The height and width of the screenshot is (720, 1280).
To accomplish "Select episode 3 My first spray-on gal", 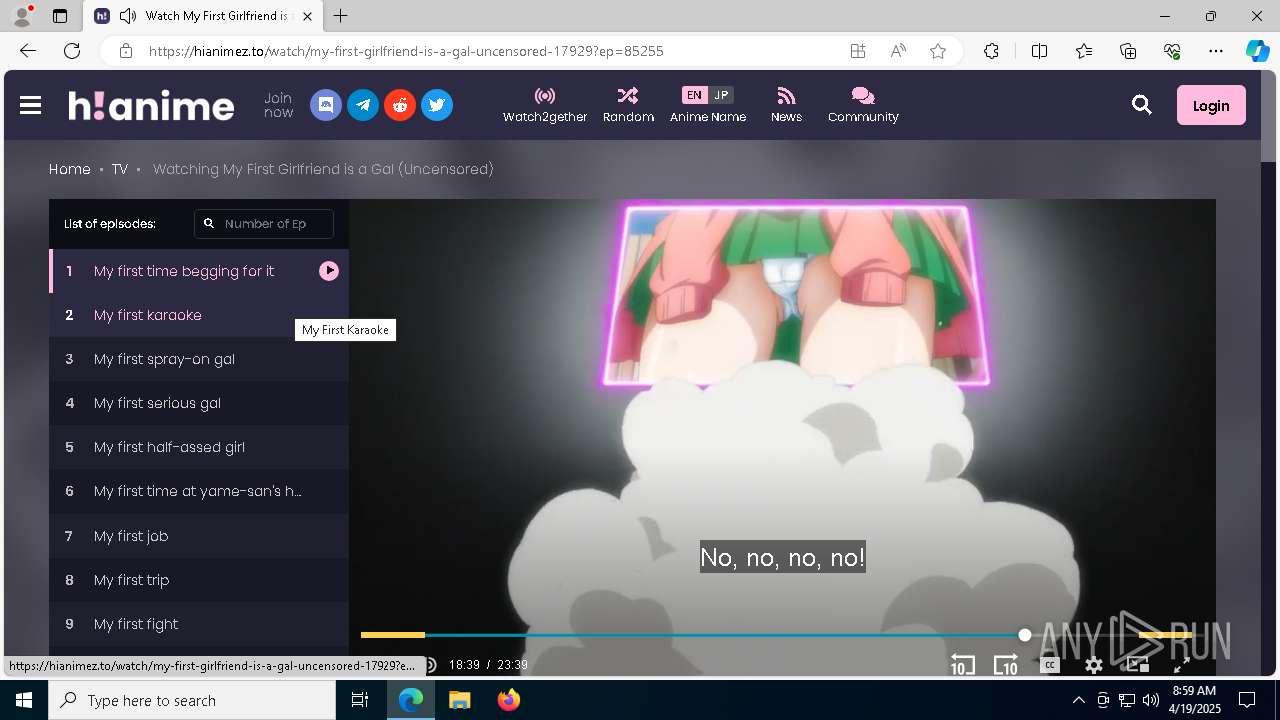I will 199,359.
